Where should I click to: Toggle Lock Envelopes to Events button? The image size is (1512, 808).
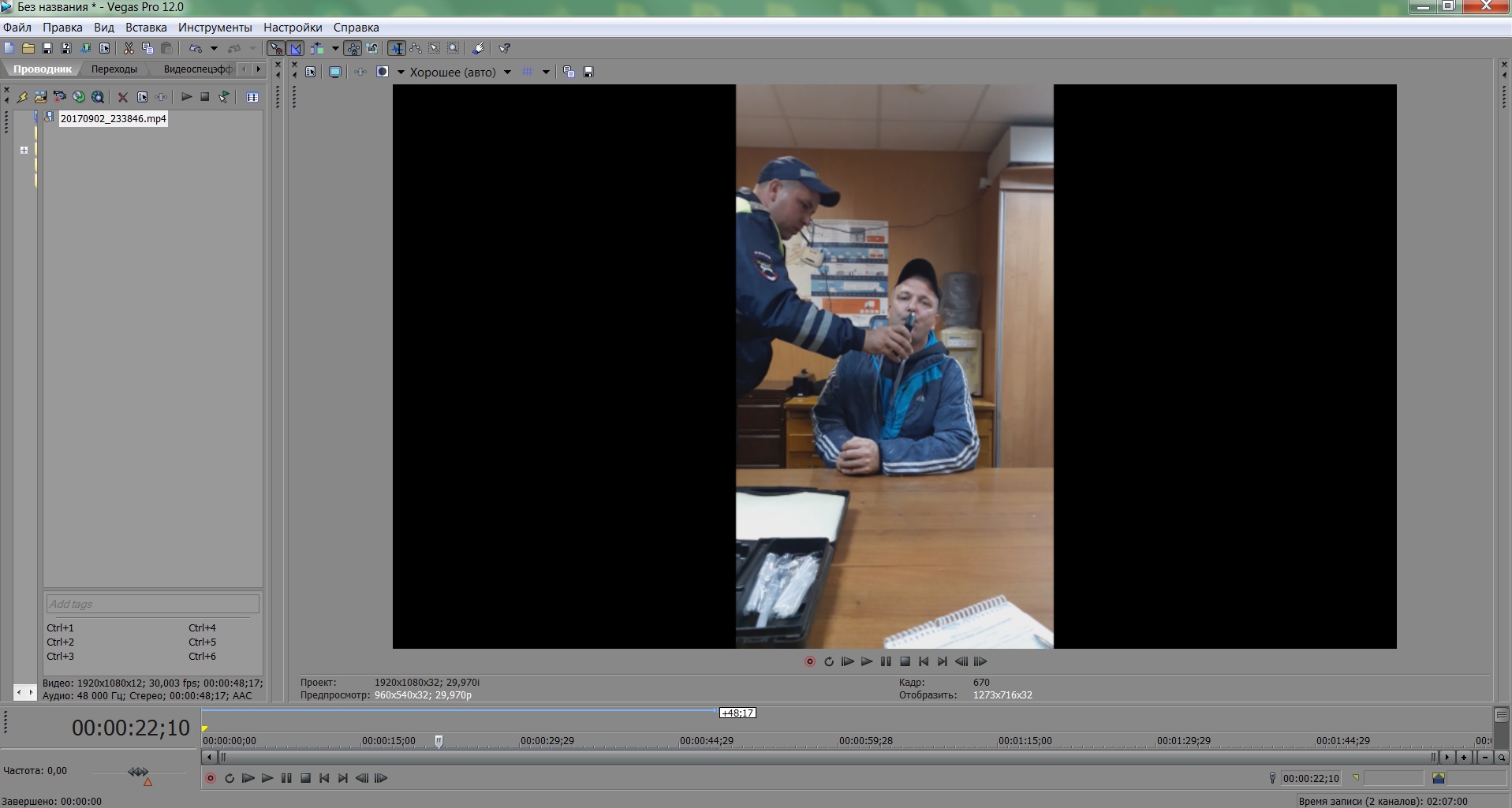point(353,48)
